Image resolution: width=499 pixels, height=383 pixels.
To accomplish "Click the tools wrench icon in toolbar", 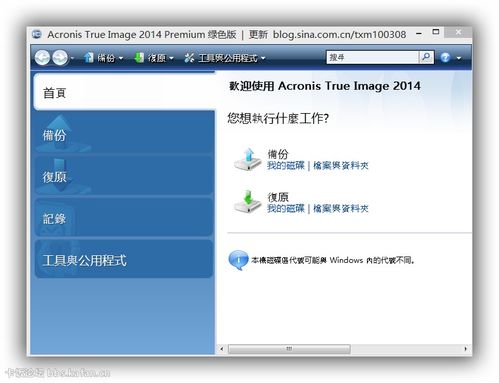I will click(189, 58).
